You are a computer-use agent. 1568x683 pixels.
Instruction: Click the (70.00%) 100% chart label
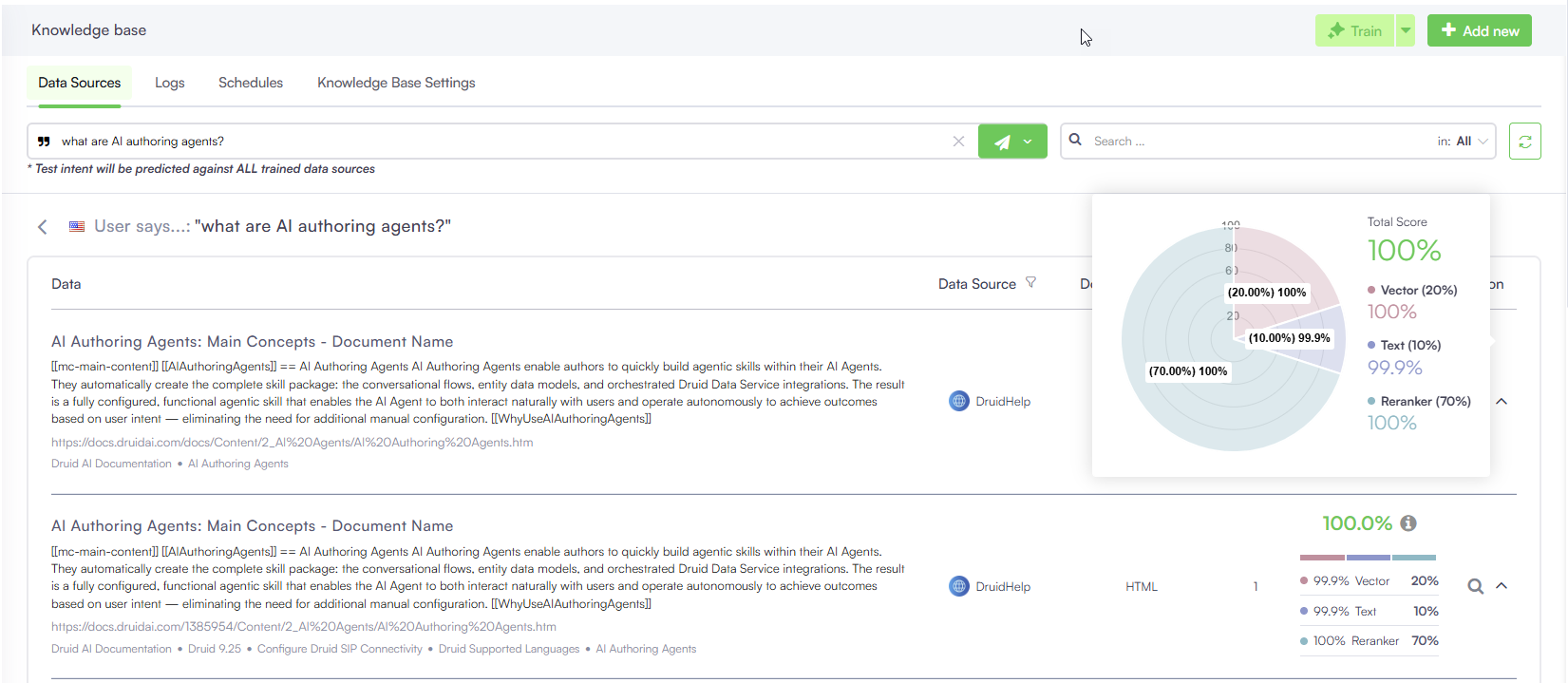1188,371
